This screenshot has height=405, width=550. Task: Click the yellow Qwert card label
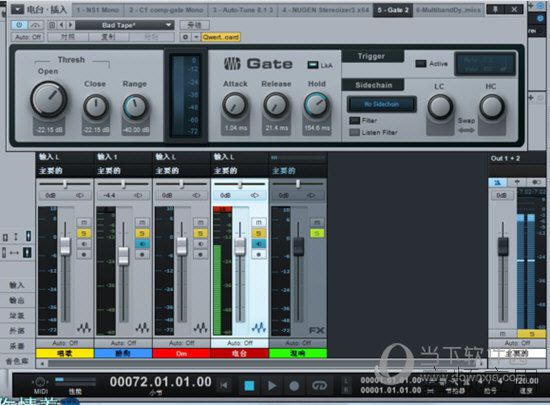coord(221,37)
